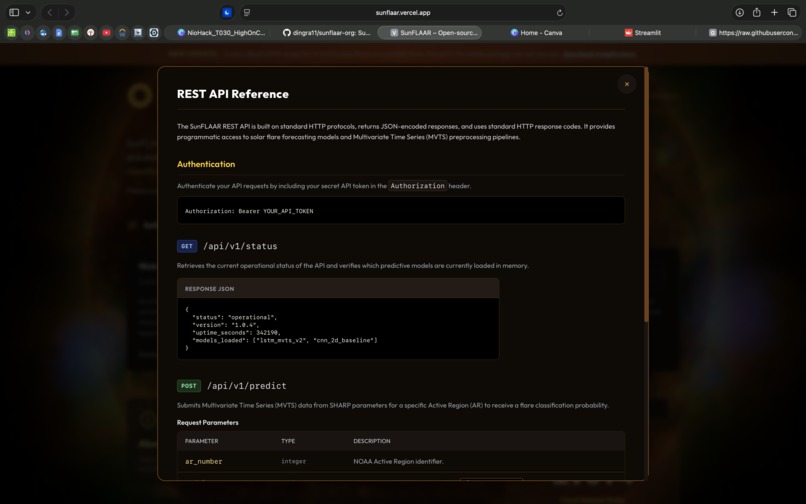Click the TYPE column header
Screen dimensions: 806x504
point(288,441)
